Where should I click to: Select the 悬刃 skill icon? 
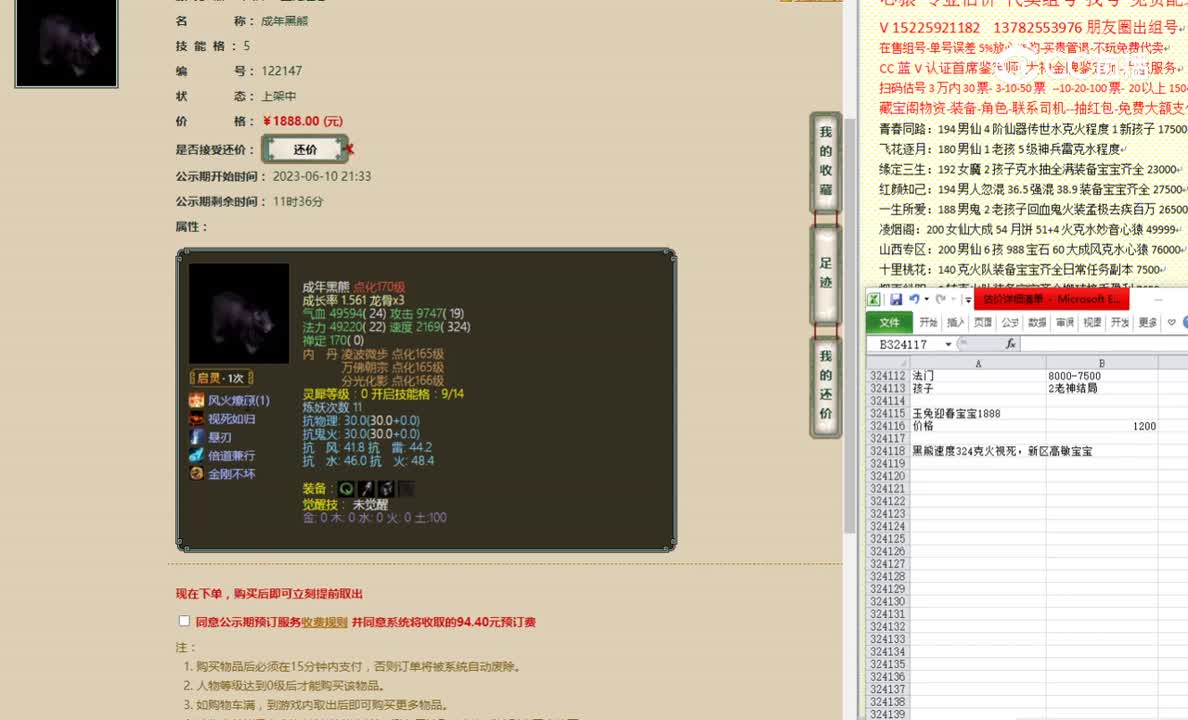click(x=196, y=438)
